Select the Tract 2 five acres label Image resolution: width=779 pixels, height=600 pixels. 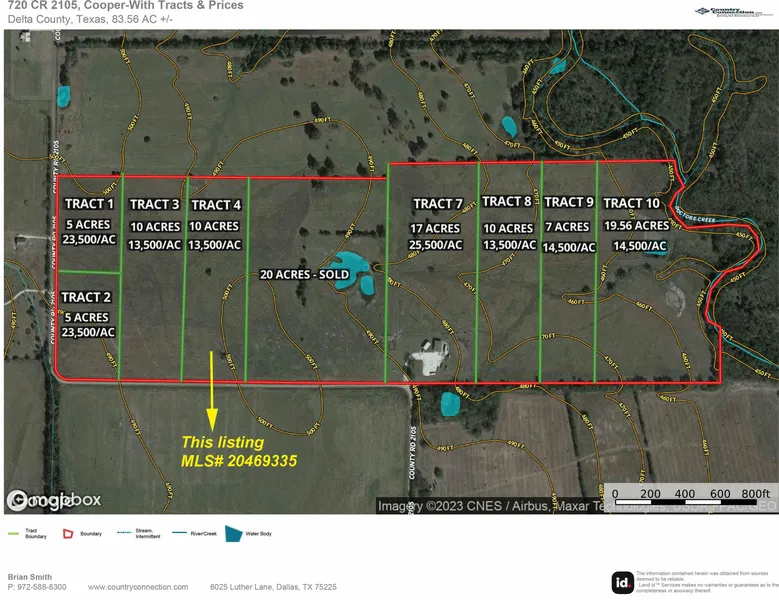(x=88, y=317)
